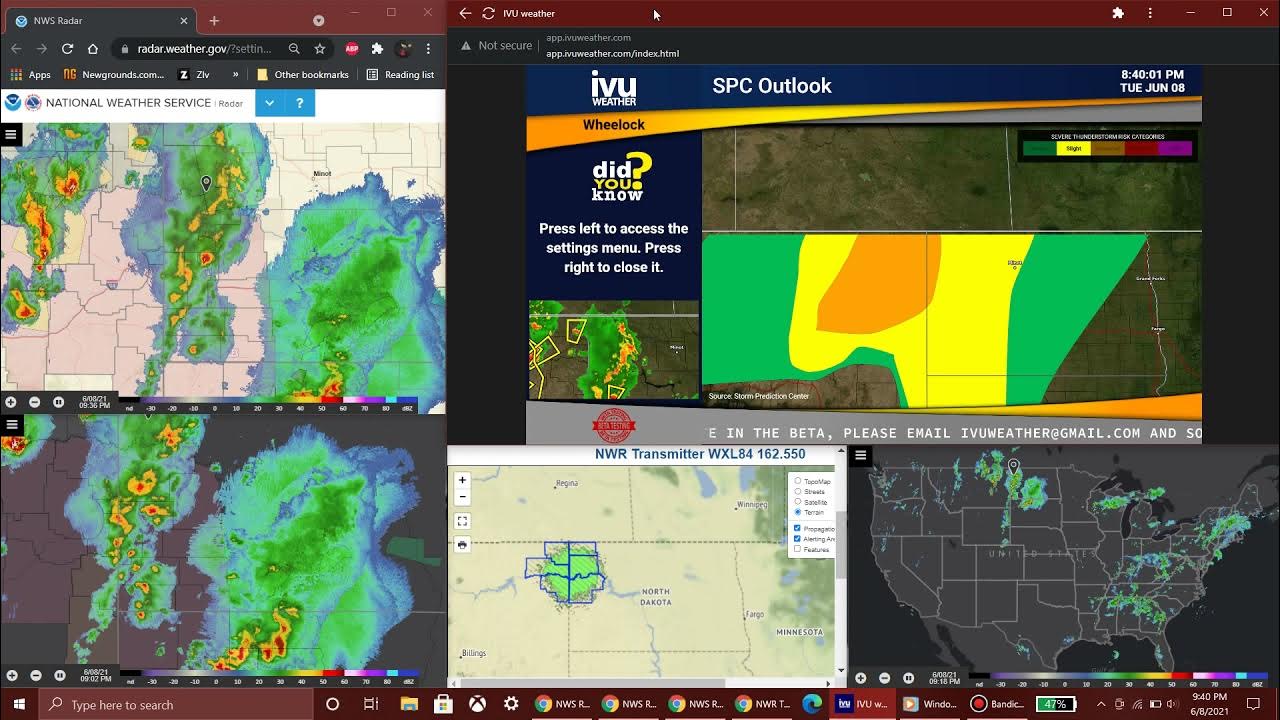The width and height of the screenshot is (1280, 720).
Task: Zoom out on the national radar map
Action: (884, 678)
